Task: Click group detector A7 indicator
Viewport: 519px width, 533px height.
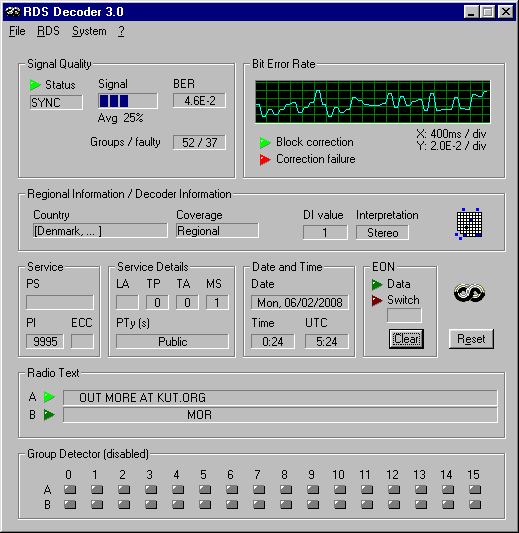Action: coord(259,489)
